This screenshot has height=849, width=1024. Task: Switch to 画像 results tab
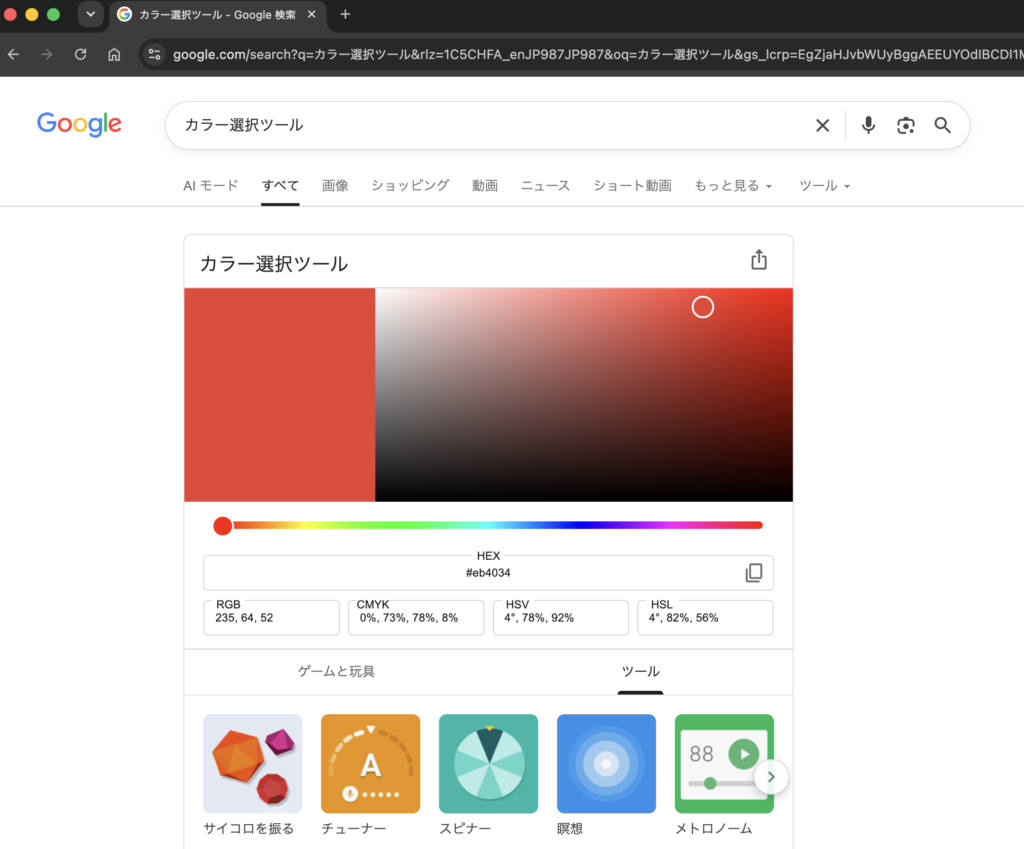(335, 186)
